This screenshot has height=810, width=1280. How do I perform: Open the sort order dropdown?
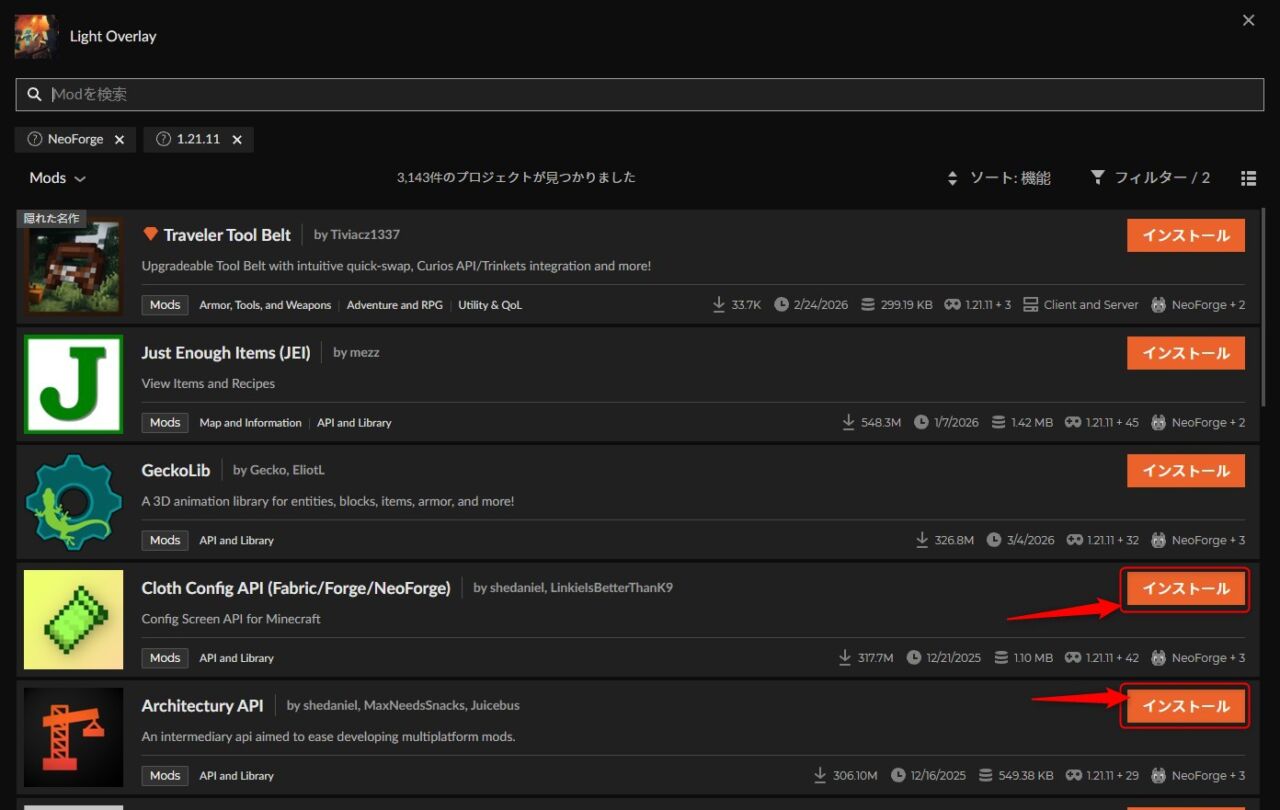(999, 178)
